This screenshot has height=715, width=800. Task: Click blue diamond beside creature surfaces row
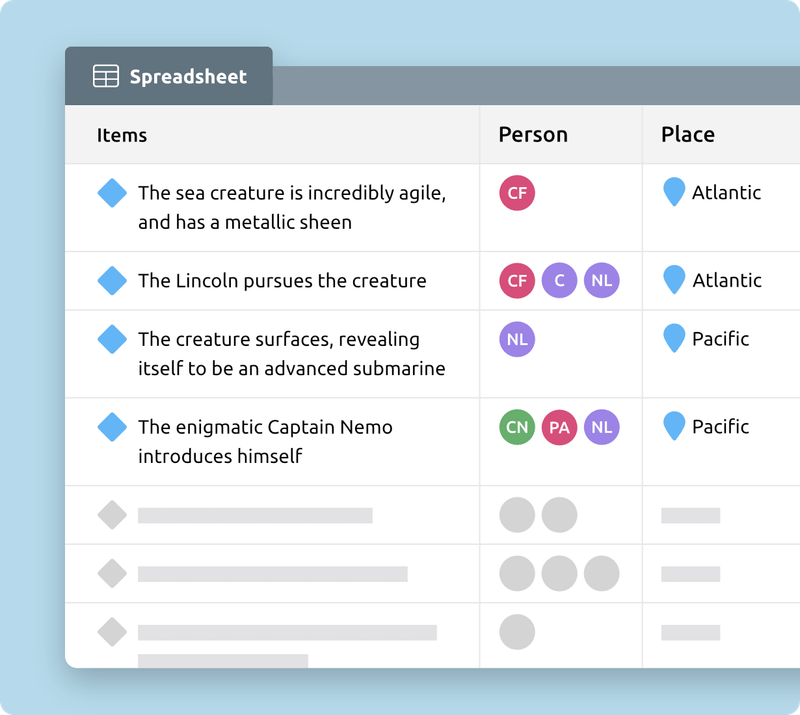pyautogui.click(x=112, y=339)
